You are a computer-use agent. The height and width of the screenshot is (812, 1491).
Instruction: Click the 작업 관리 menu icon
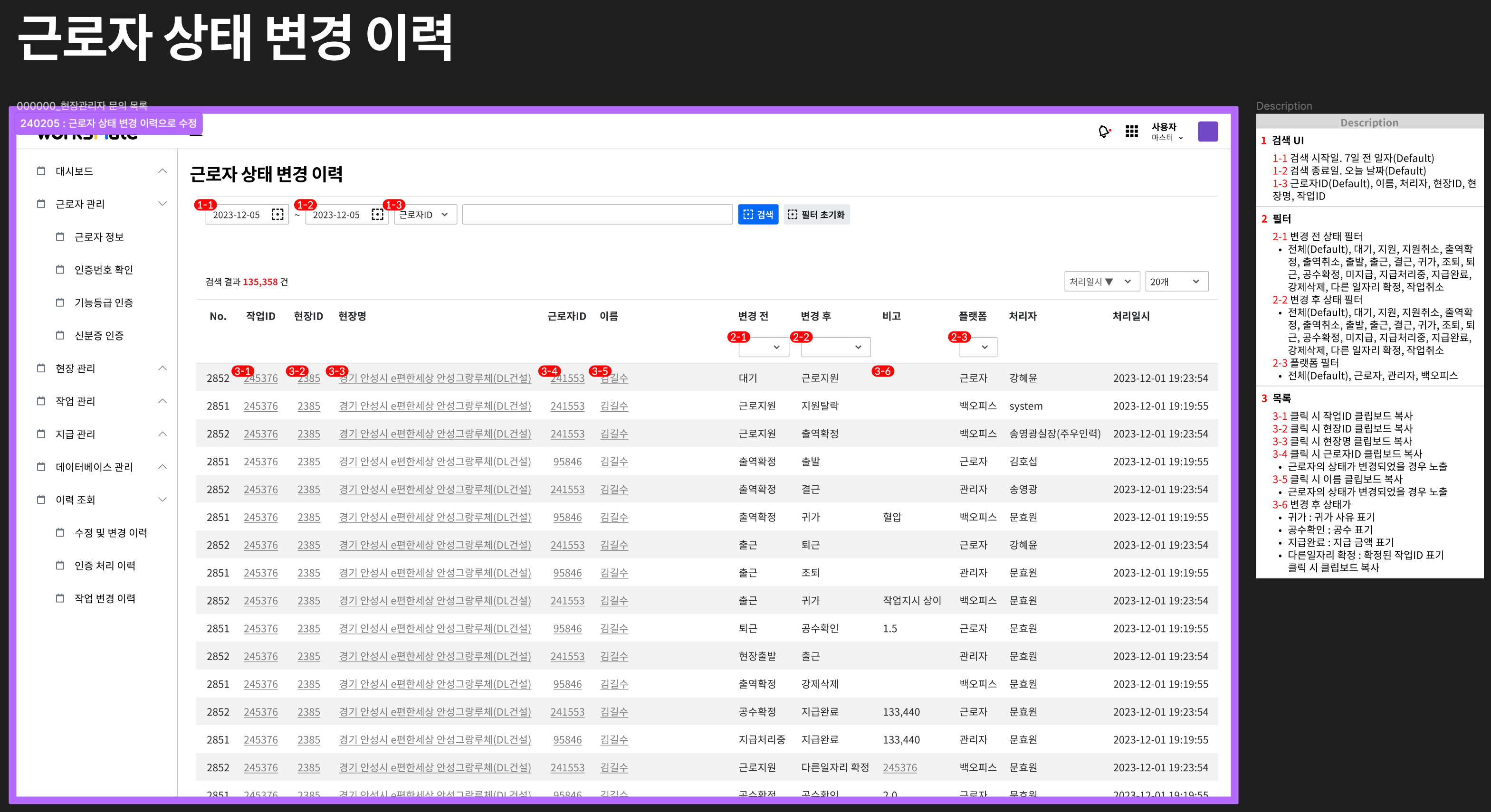click(x=41, y=401)
